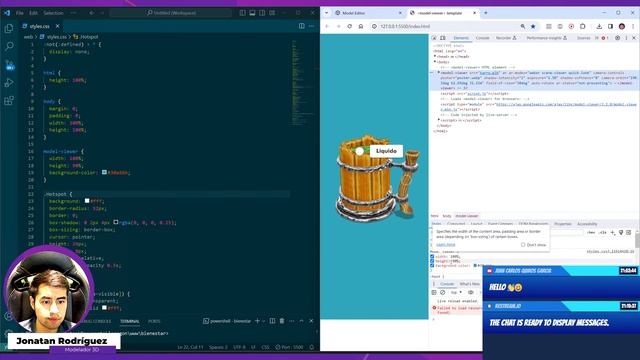
Task: Zoom icon in Chrome address bar
Action: [x=523, y=26]
